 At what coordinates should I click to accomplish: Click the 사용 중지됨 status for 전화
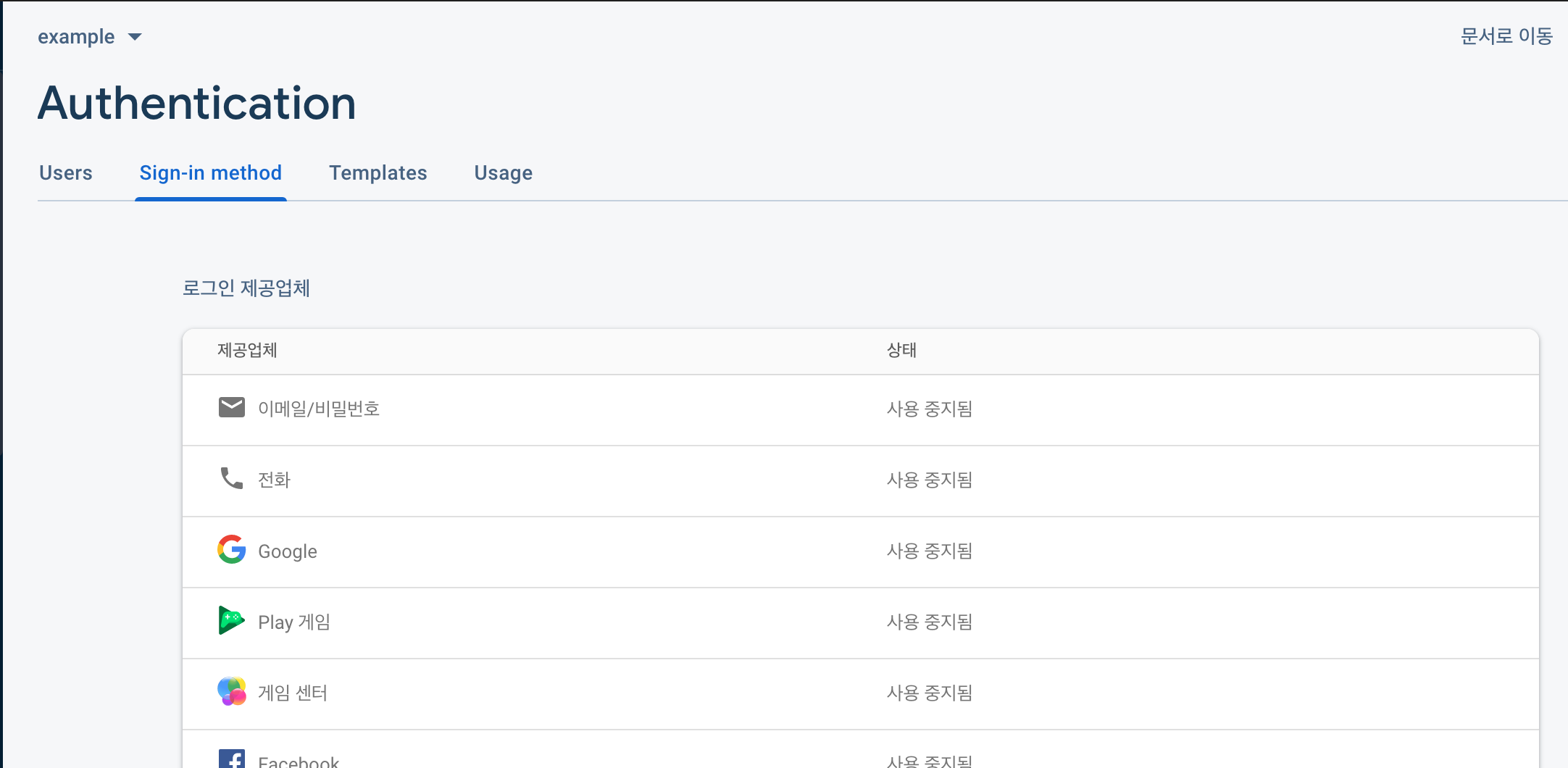tap(930, 480)
